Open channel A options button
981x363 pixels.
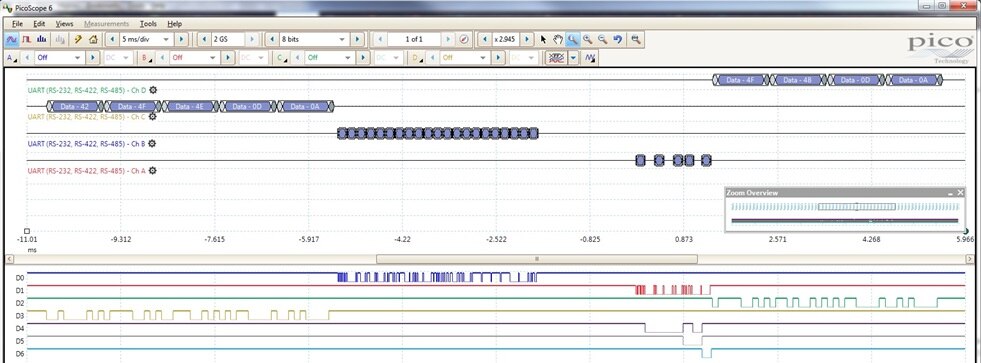(12, 58)
